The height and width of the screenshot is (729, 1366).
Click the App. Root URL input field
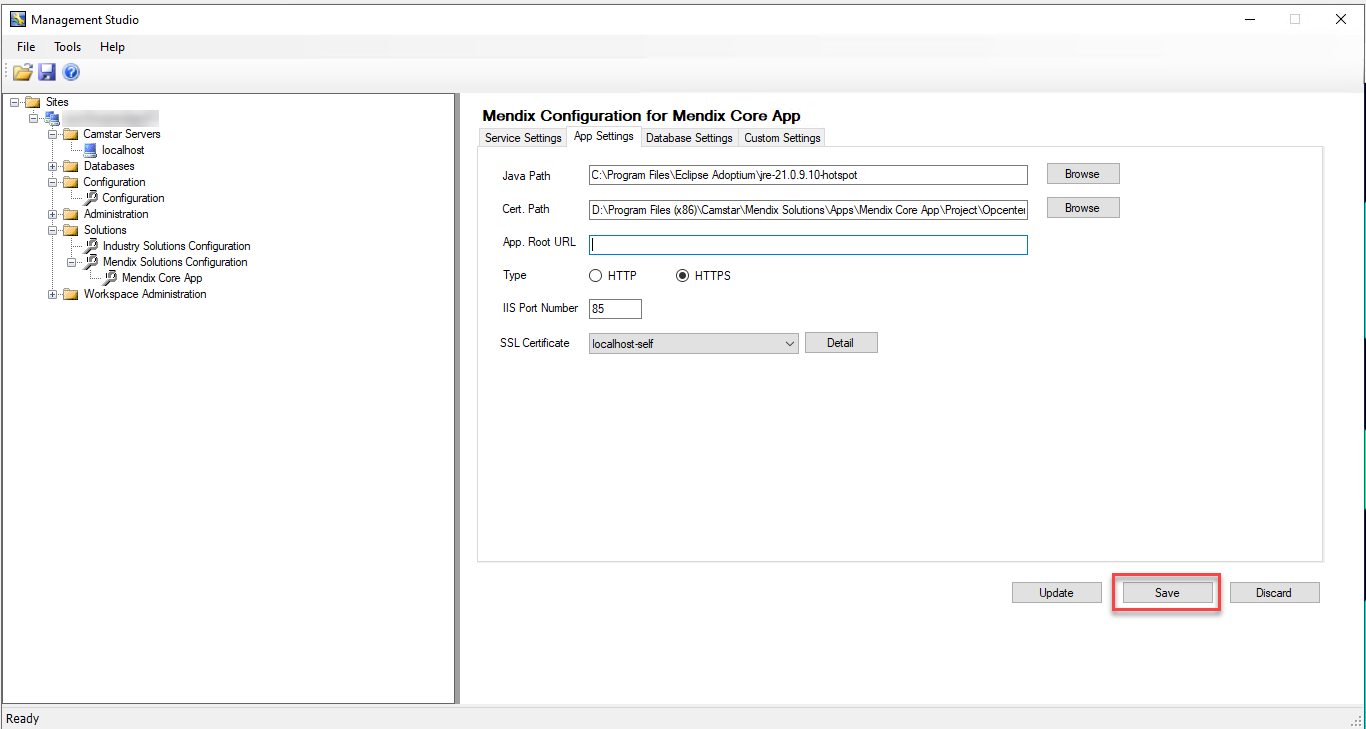coord(808,245)
